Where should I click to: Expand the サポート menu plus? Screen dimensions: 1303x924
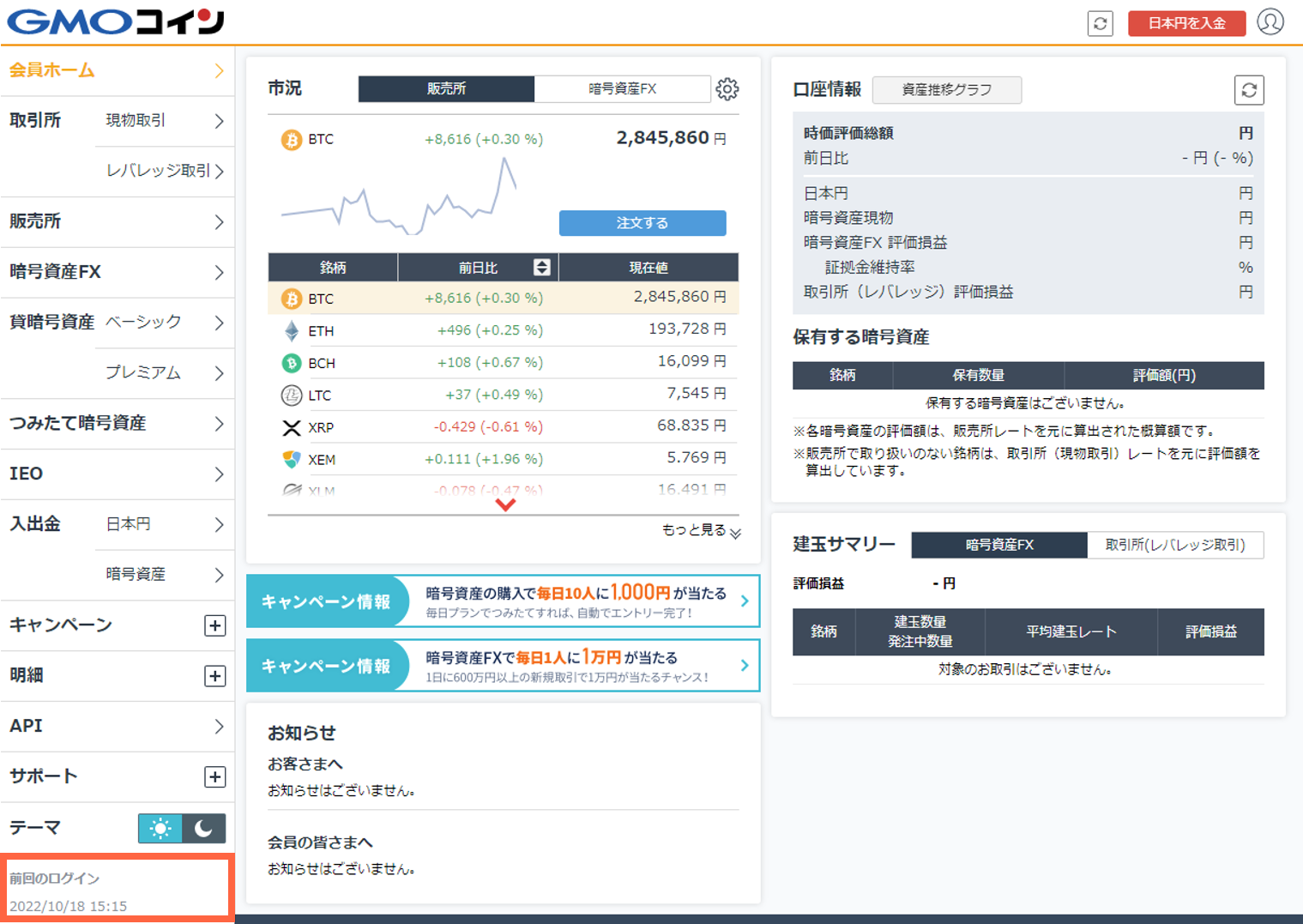(x=215, y=776)
